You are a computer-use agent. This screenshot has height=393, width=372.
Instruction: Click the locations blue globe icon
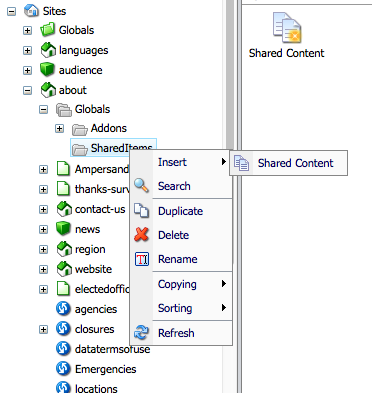click(63, 387)
